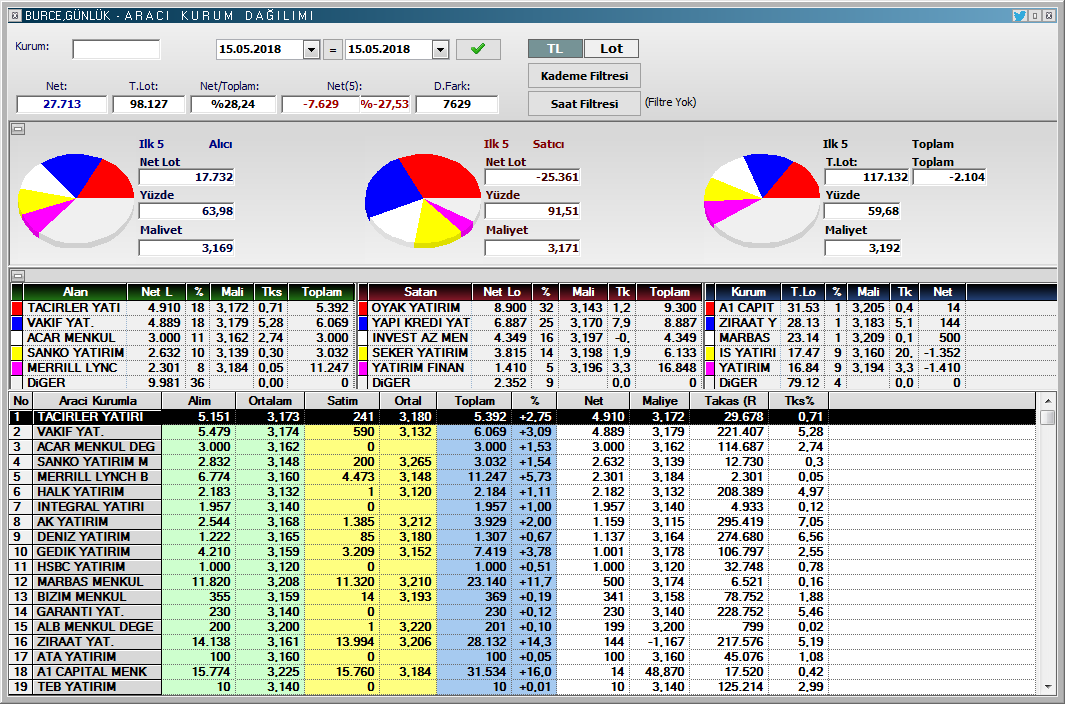
Task: Select row ACAR MENKUL DEG
Action: point(523,446)
